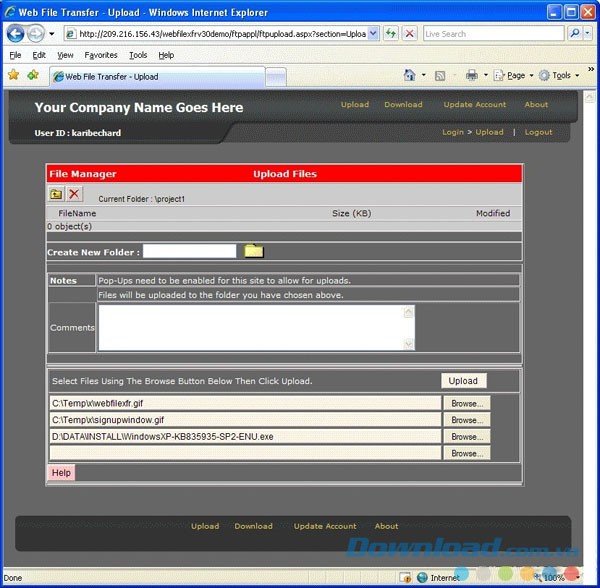Expand the address bar history dropdown
The image size is (600, 588).
coord(374,34)
